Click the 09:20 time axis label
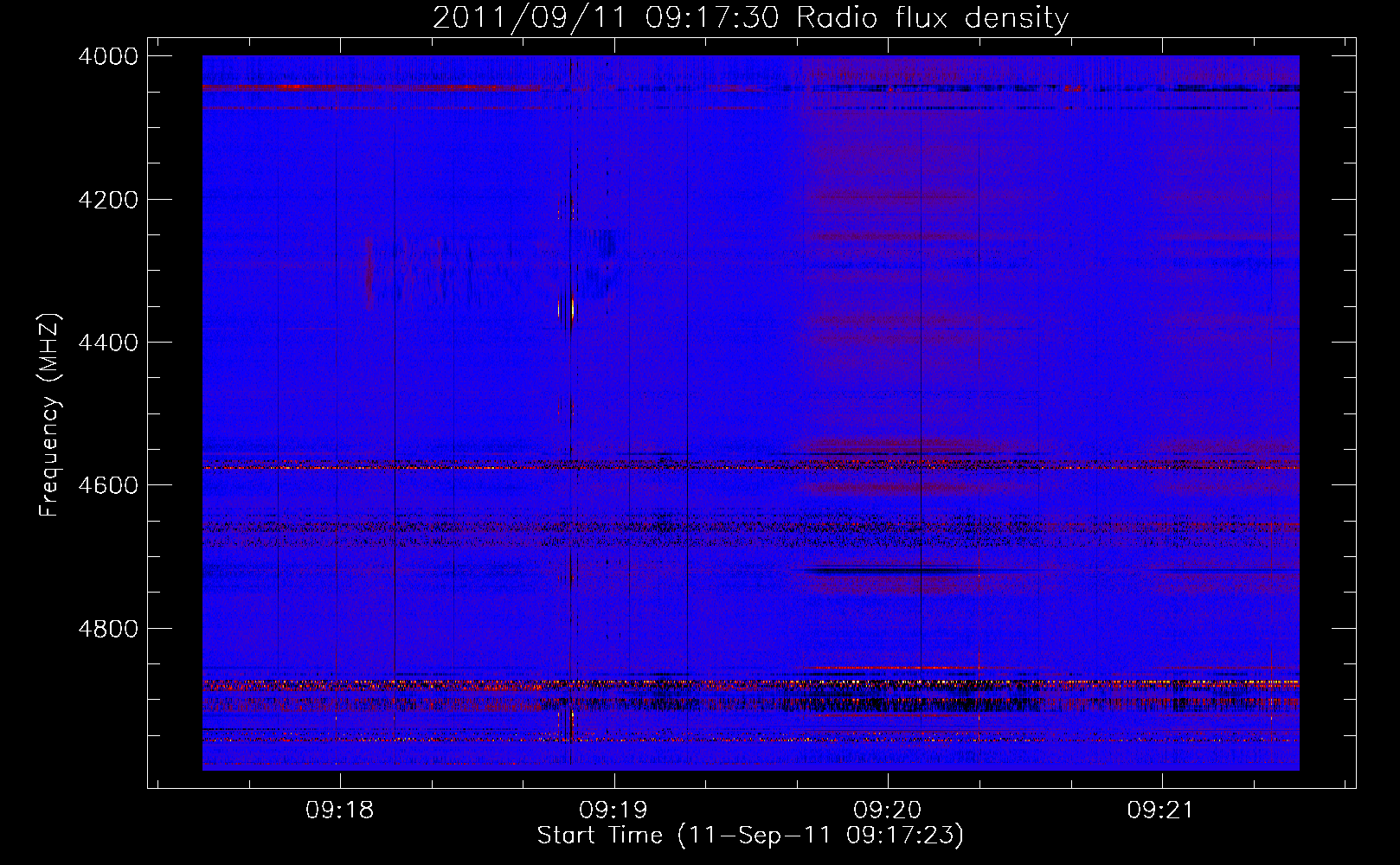The height and width of the screenshot is (865, 1400). 888,811
